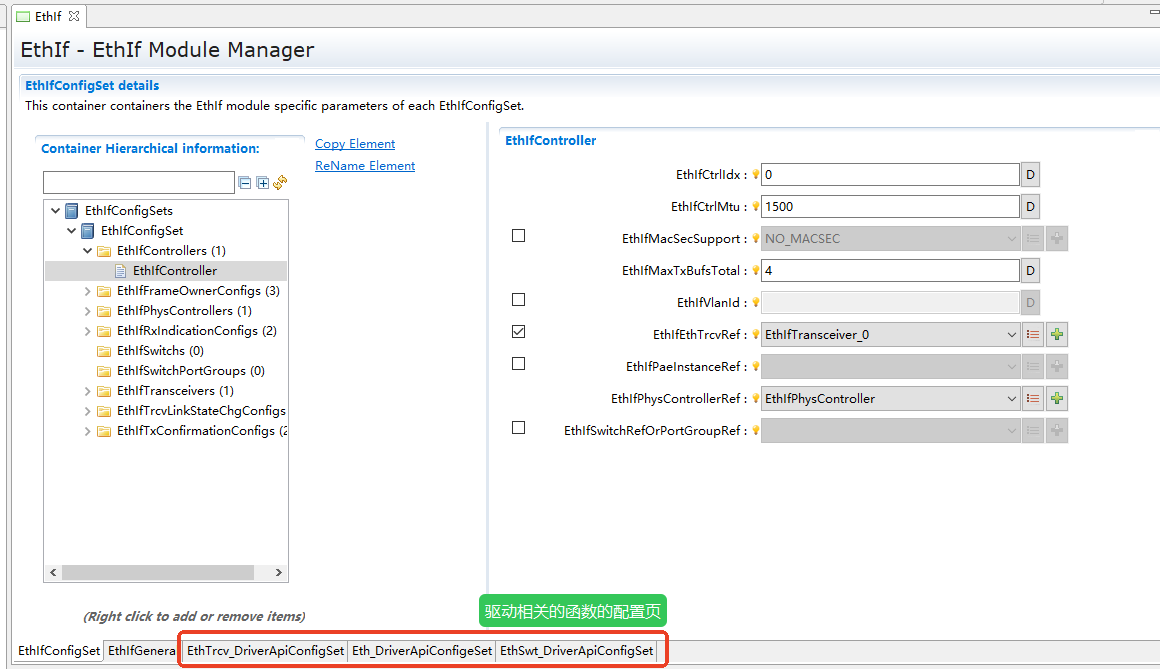The image size is (1160, 669).
Task: Click the collapse-all tree icon
Action: [244, 182]
